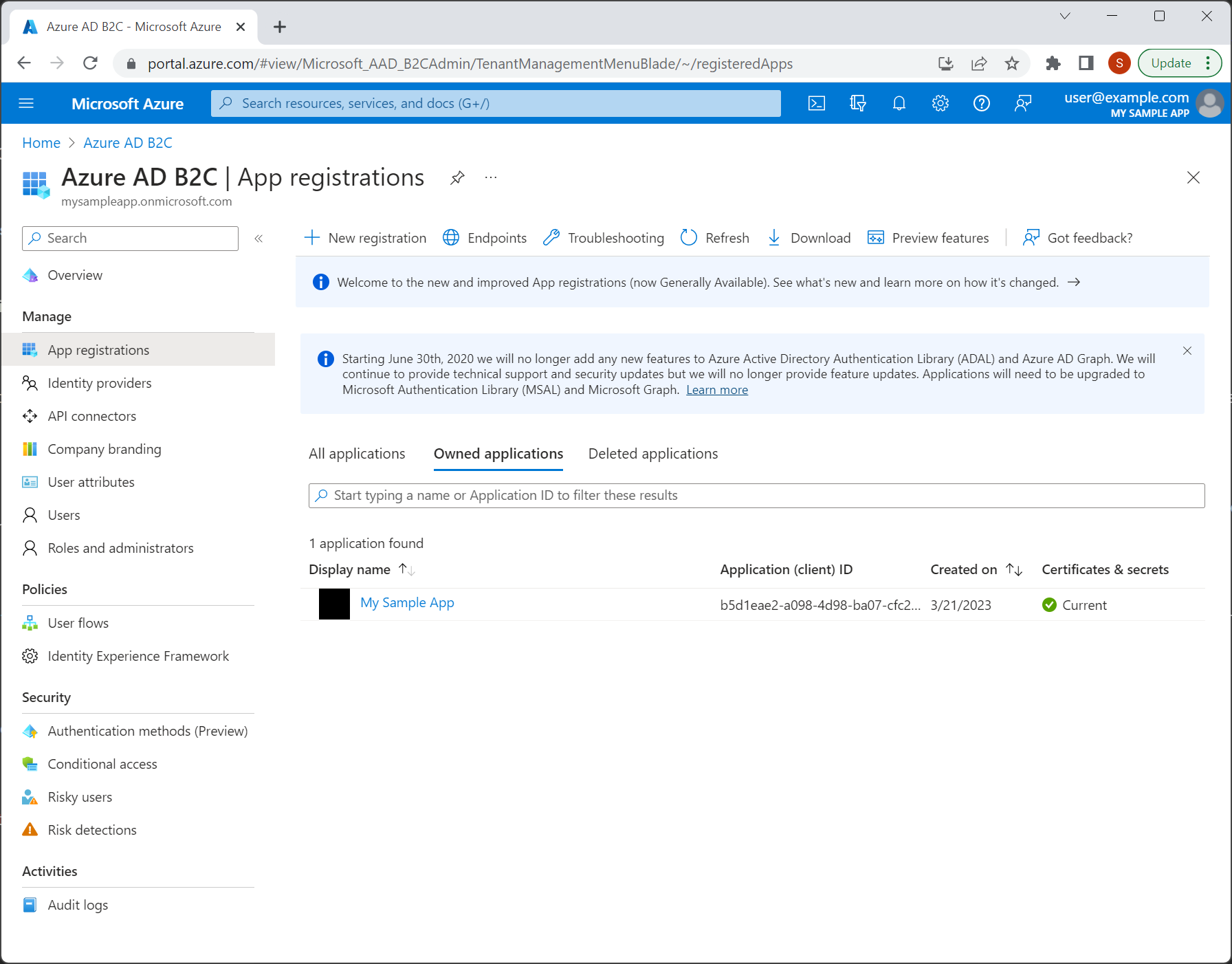Open Troubleshooting

(x=604, y=238)
